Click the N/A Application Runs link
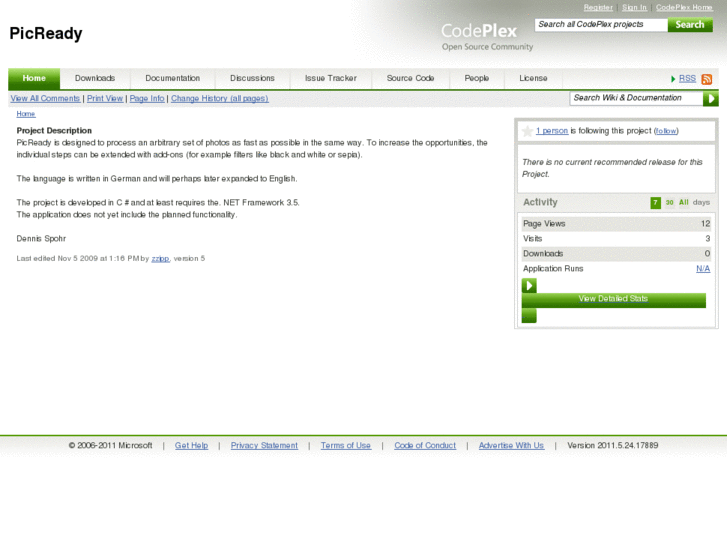Screen dimensions: 727x545 pyautogui.click(x=703, y=269)
